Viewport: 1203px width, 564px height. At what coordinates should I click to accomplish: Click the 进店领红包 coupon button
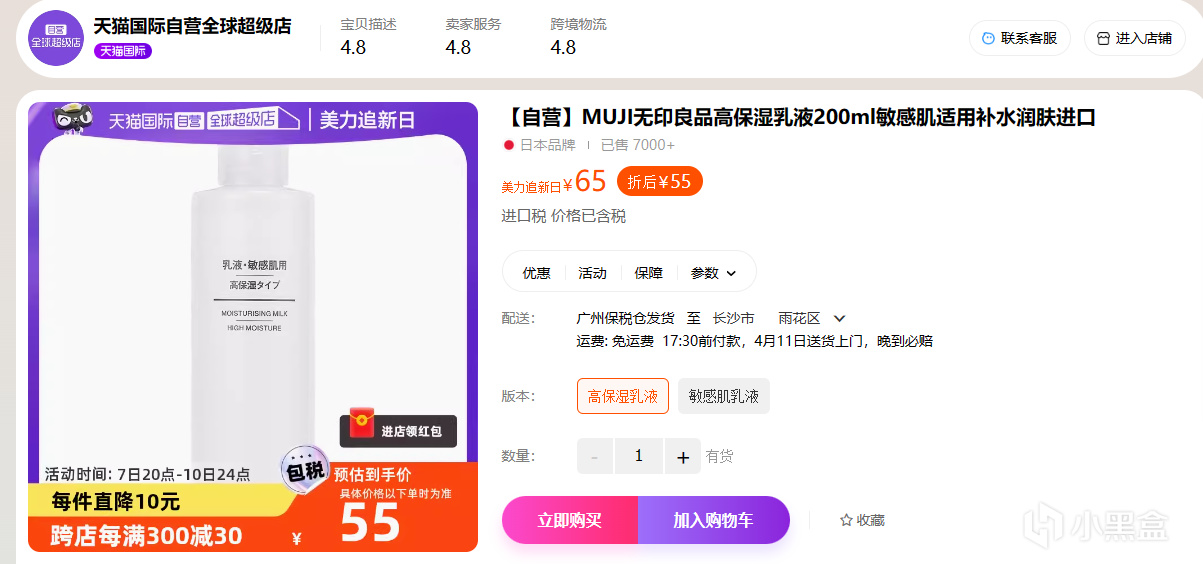click(x=398, y=431)
